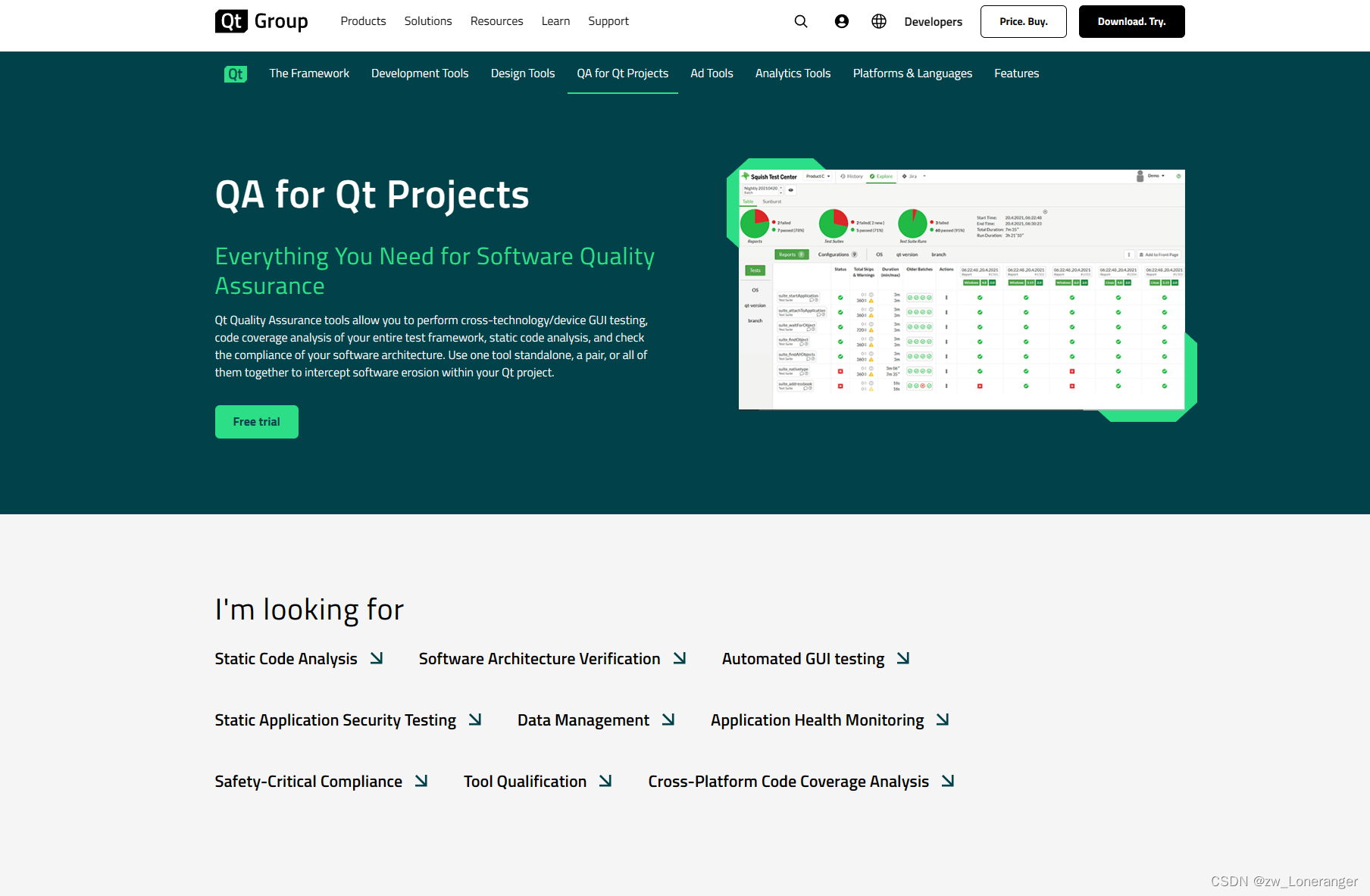Open the Safety-Critical Compliance link

pos(308,782)
